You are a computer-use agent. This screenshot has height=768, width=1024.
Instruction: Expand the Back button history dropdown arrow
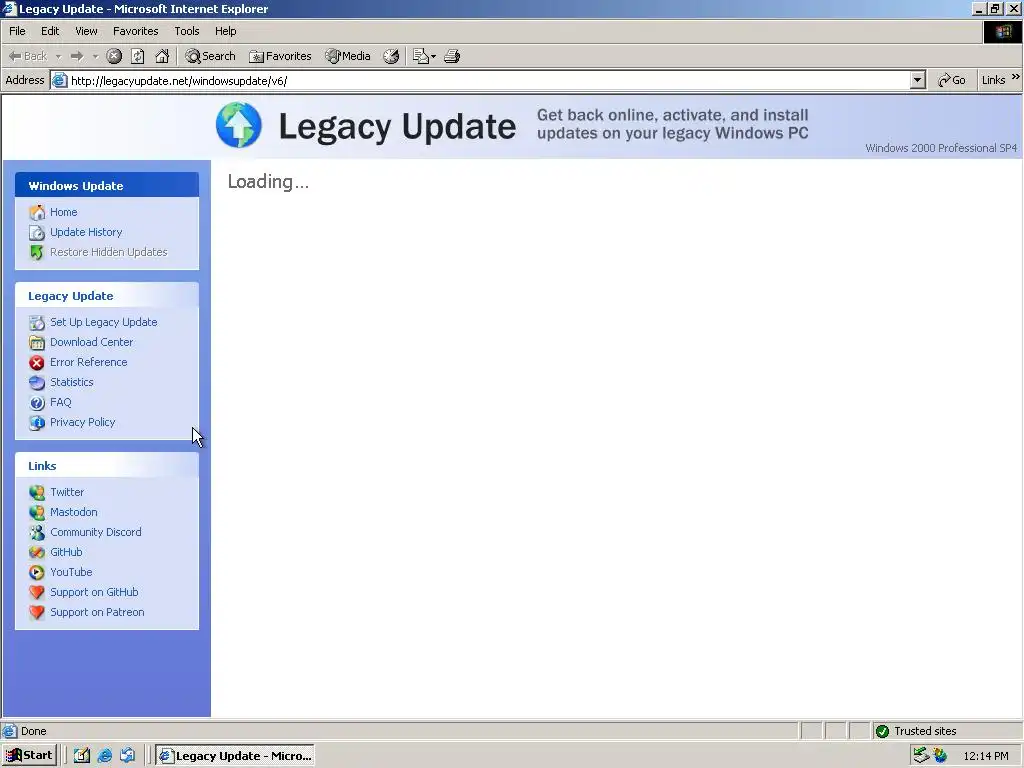coord(58,57)
